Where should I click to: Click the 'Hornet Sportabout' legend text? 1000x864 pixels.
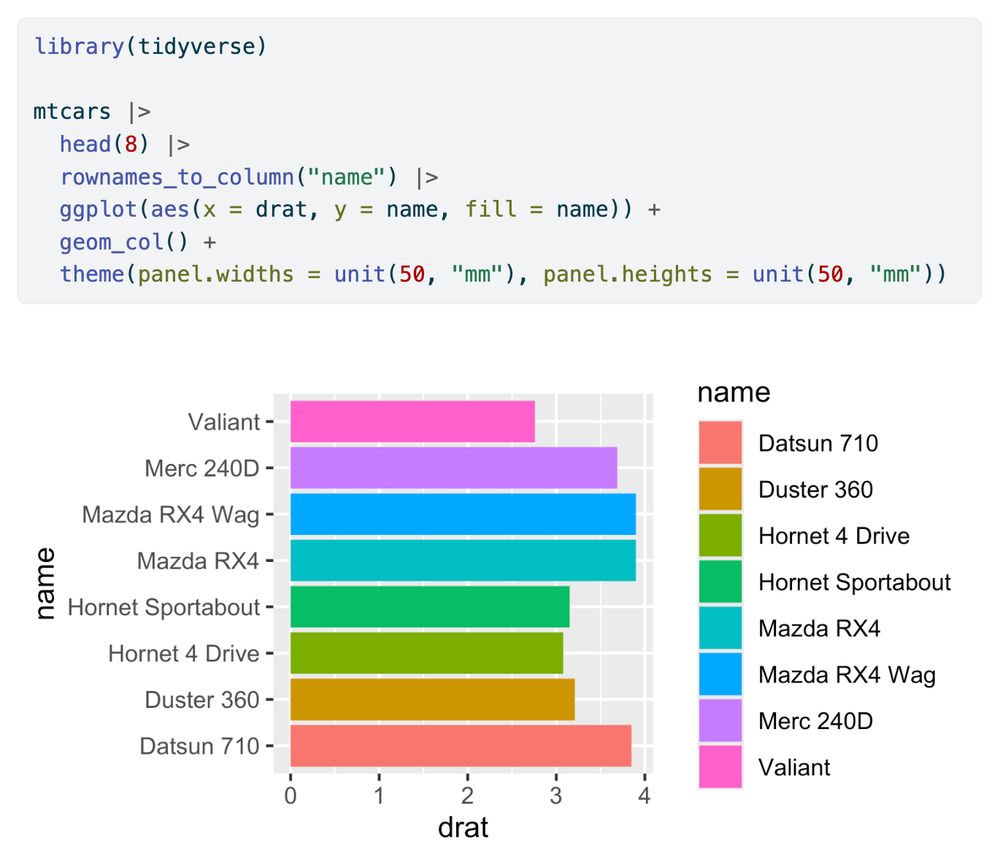point(855,582)
